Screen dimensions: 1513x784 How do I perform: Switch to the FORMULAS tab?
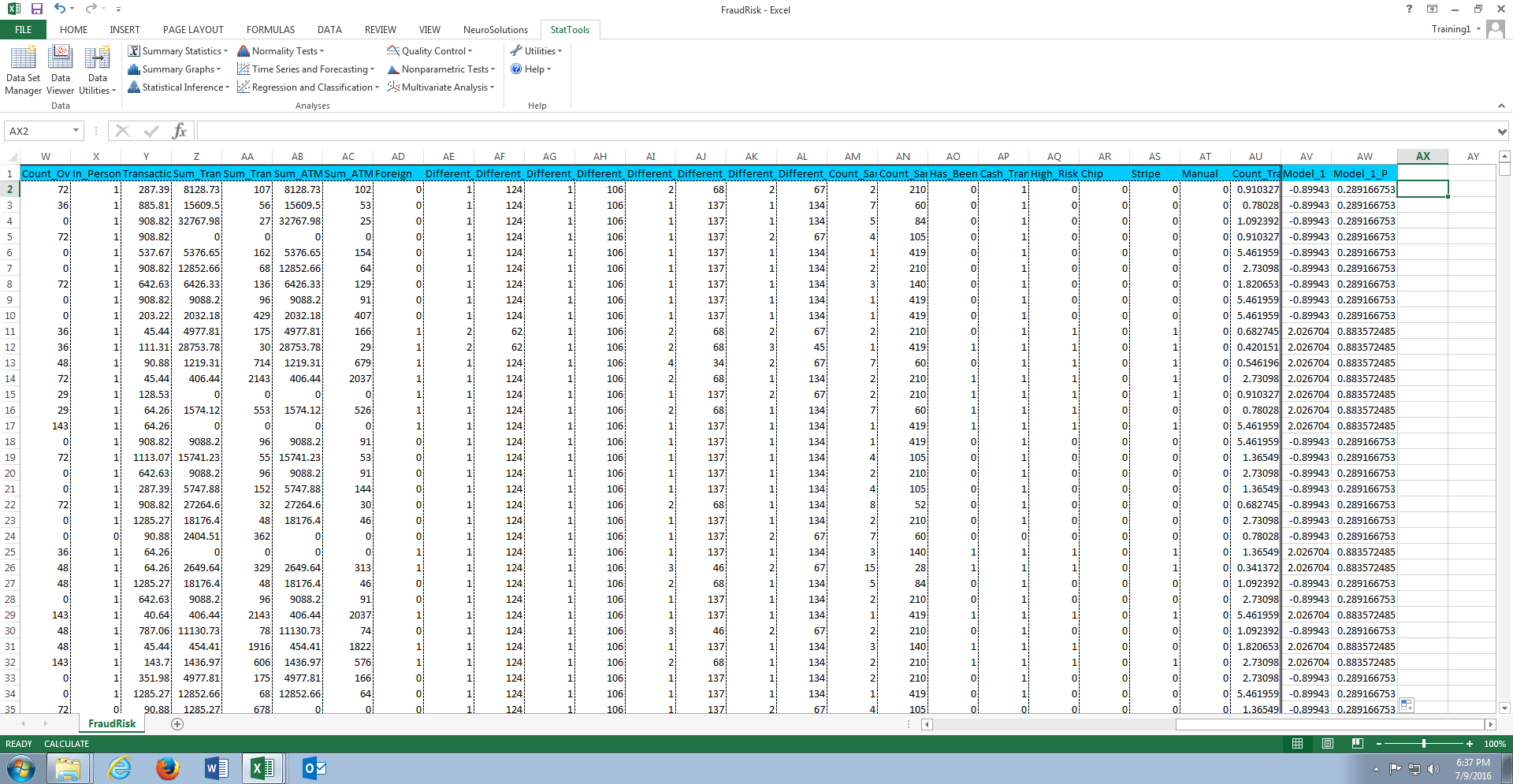(270, 30)
